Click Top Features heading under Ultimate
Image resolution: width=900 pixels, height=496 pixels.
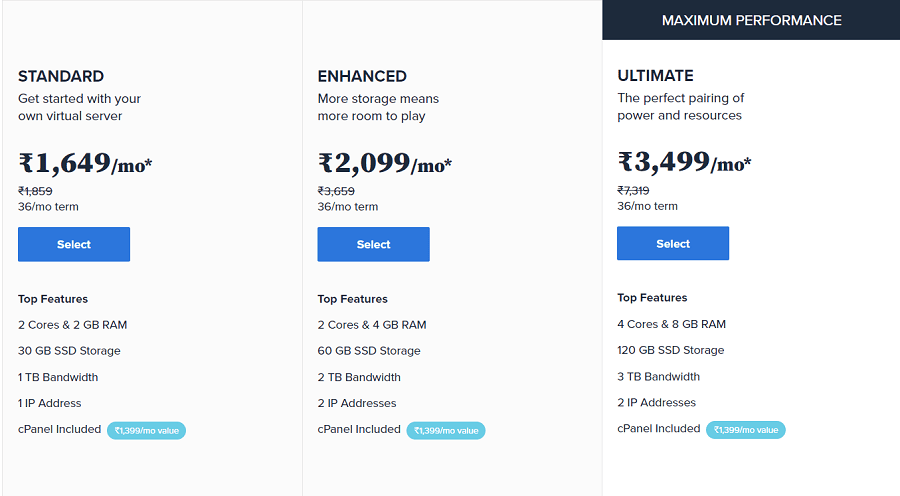652,298
